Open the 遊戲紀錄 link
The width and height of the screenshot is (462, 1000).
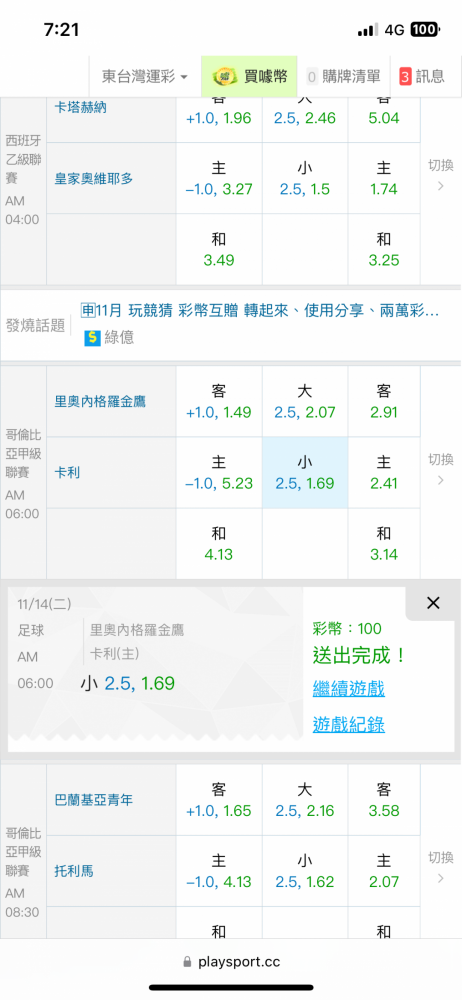click(x=348, y=724)
